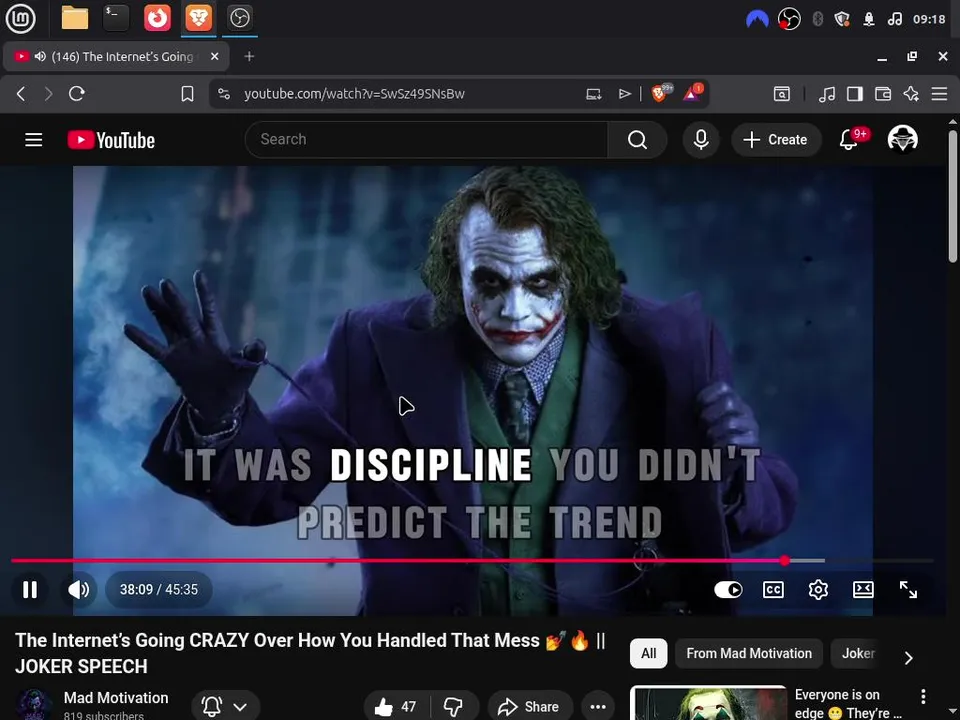Reload the YouTube page
The width and height of the screenshot is (960, 720).
(77, 94)
